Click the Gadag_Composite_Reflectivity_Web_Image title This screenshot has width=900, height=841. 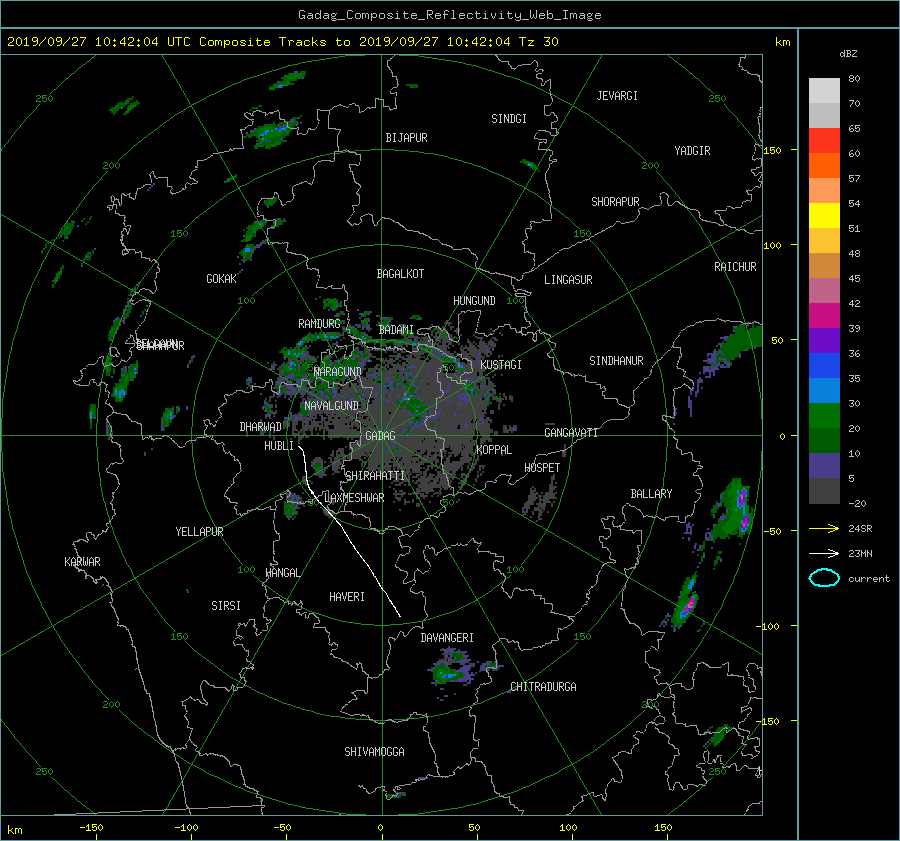(450, 15)
